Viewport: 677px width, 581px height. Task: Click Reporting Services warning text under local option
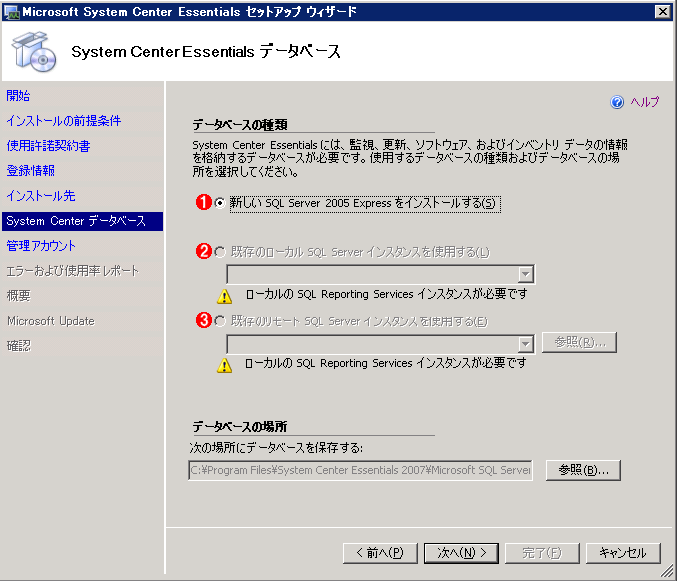[x=386, y=294]
